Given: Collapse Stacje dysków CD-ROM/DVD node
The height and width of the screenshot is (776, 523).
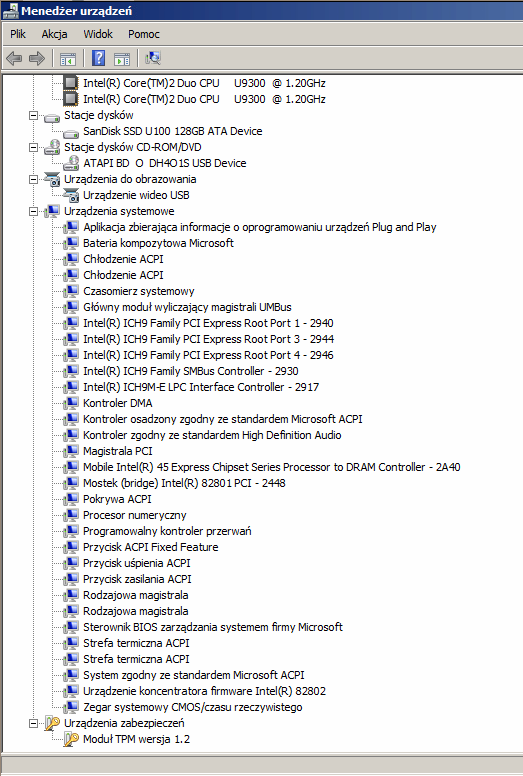Looking at the screenshot, I should click(33, 147).
